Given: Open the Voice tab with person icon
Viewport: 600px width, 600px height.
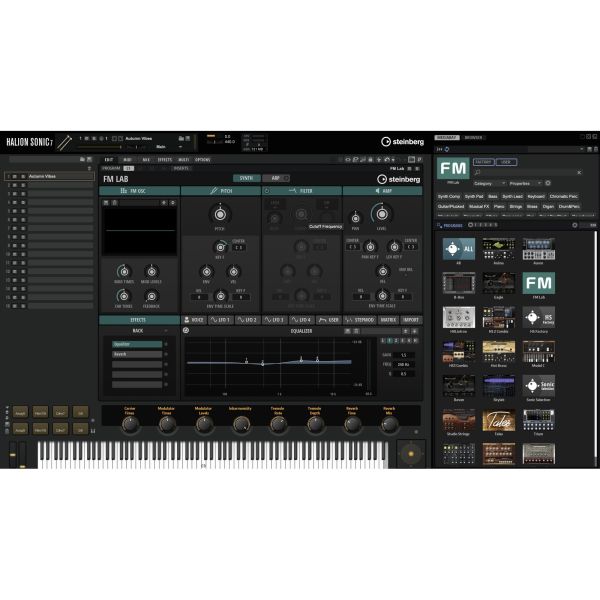Looking at the screenshot, I should 194,320.
